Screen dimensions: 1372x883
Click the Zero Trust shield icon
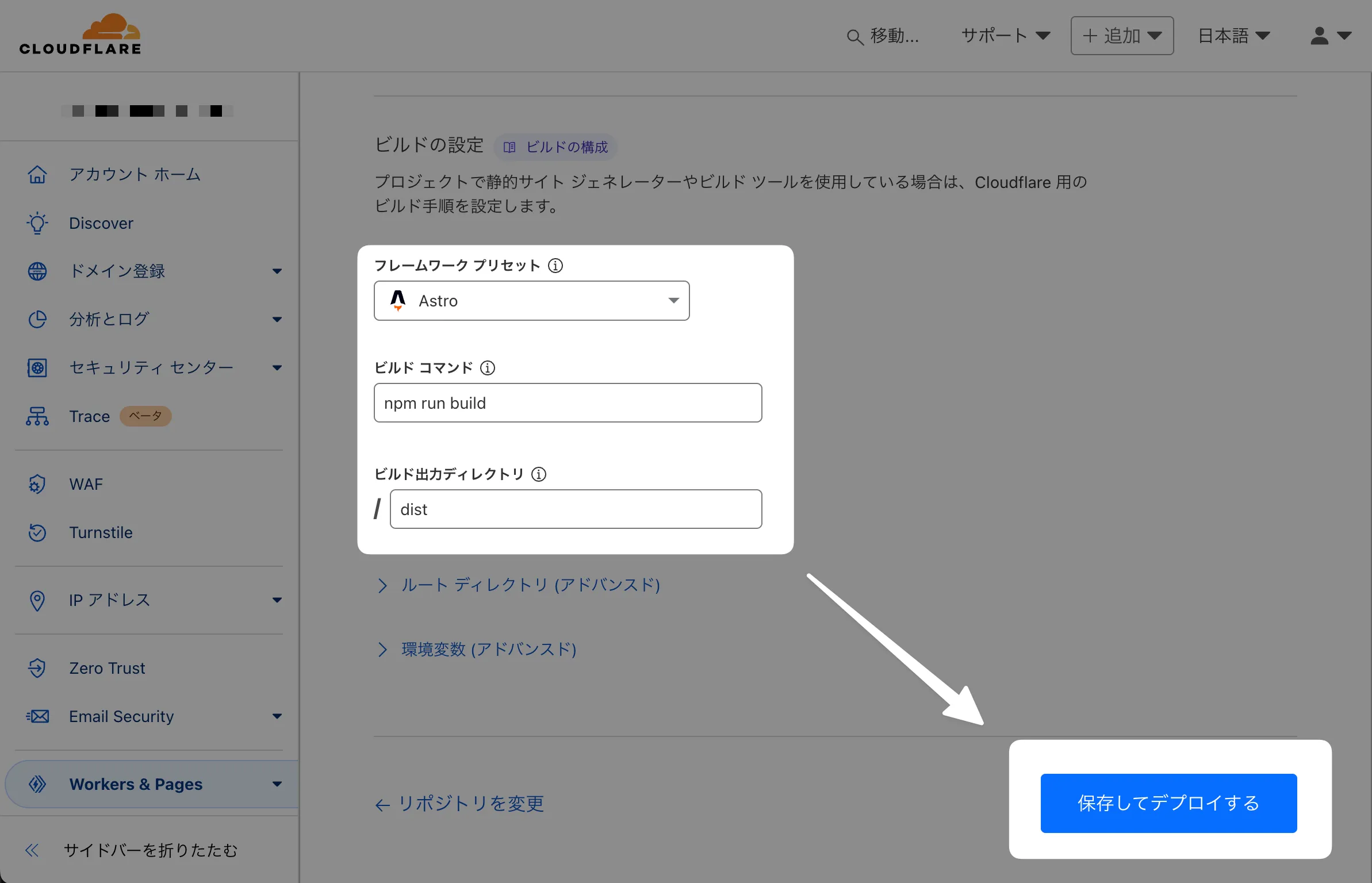pyautogui.click(x=37, y=668)
